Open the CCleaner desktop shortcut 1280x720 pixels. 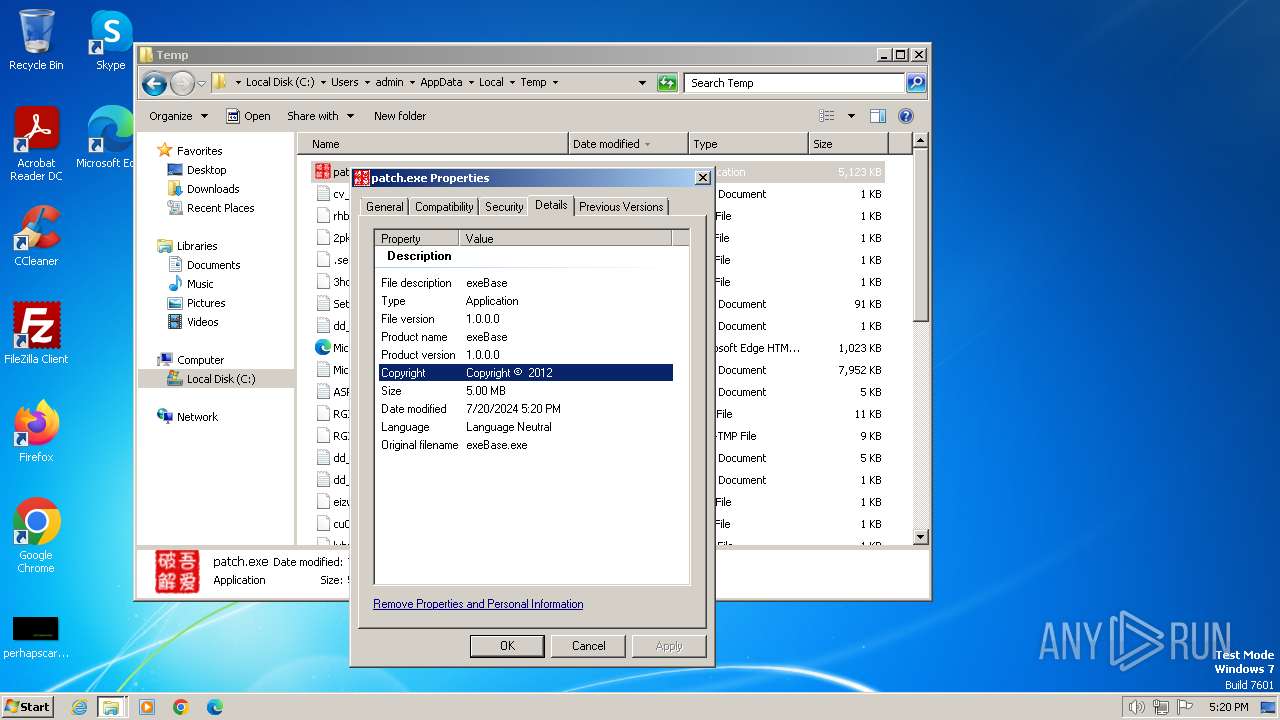[x=36, y=236]
